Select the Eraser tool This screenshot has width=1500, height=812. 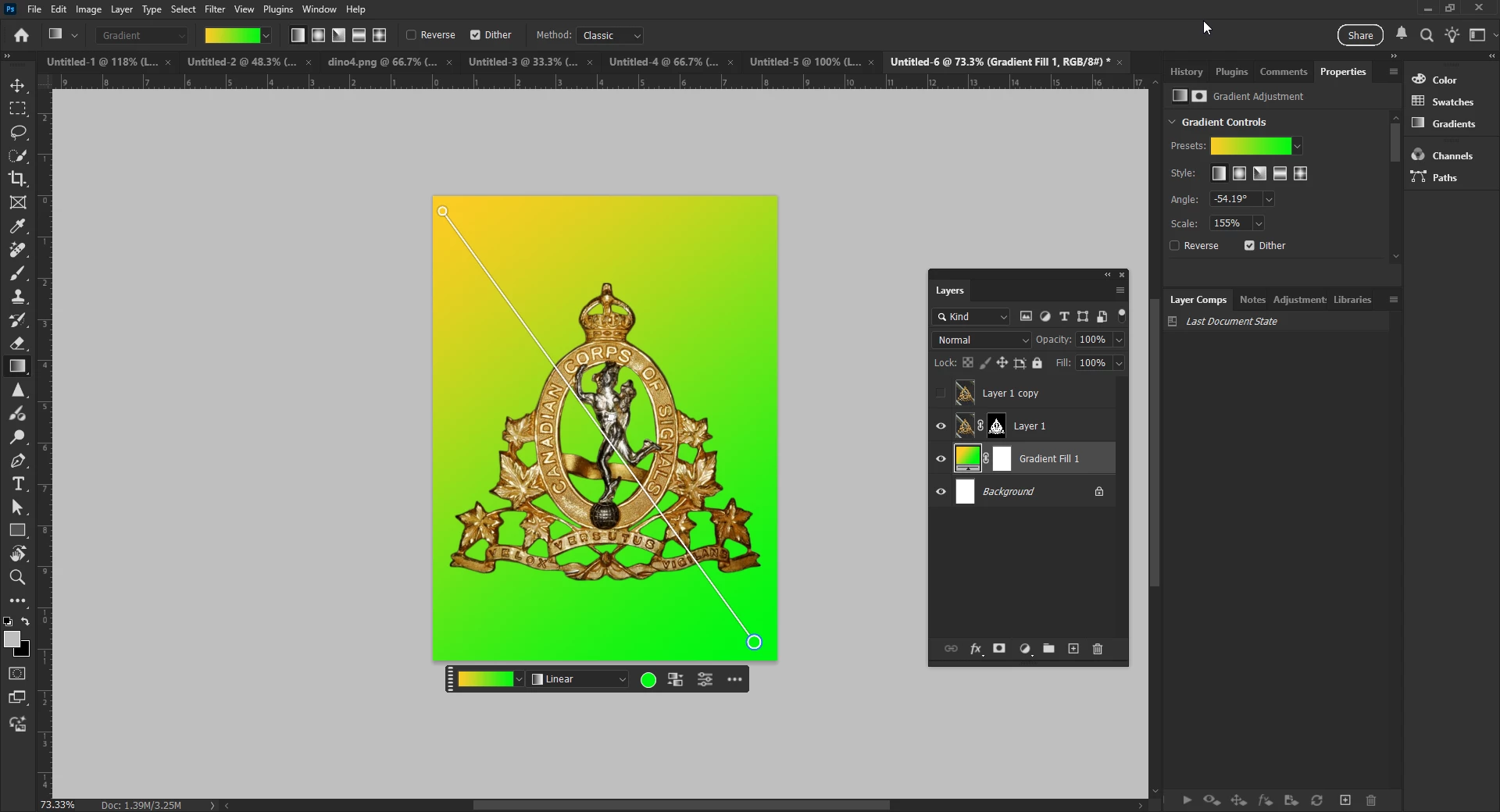(17, 343)
